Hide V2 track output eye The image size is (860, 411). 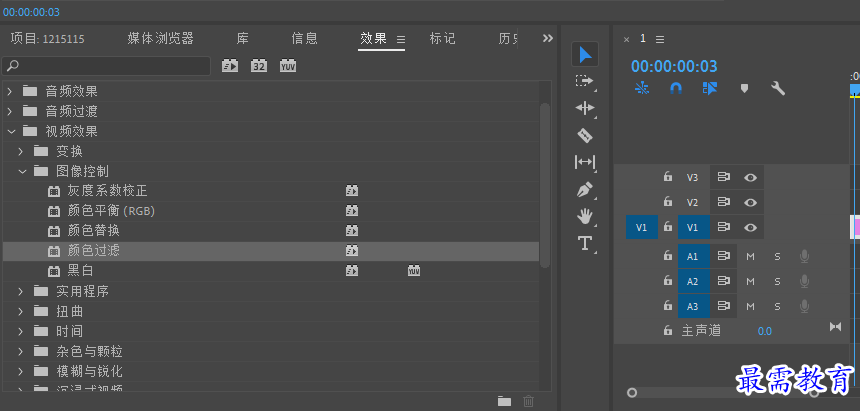(x=750, y=202)
